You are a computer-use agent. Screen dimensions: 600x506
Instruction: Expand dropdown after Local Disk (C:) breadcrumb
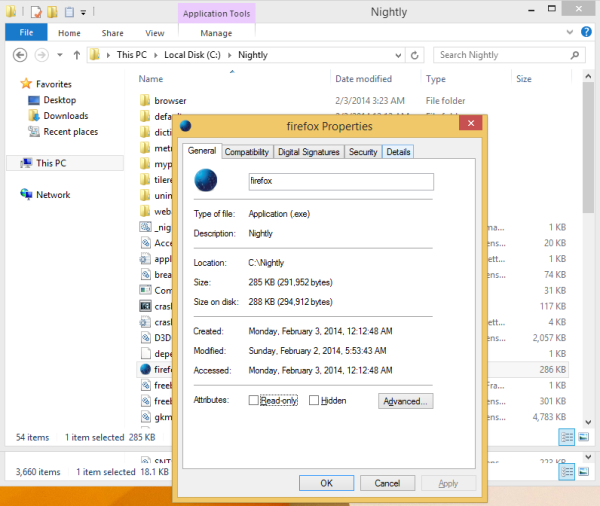click(230, 55)
